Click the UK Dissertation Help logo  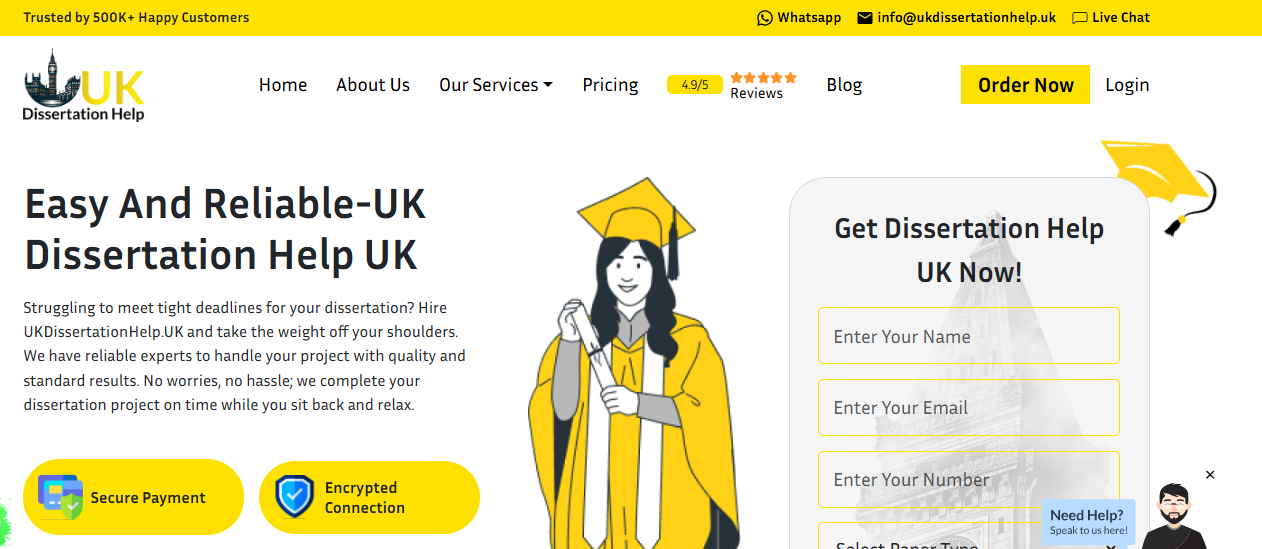click(x=85, y=86)
